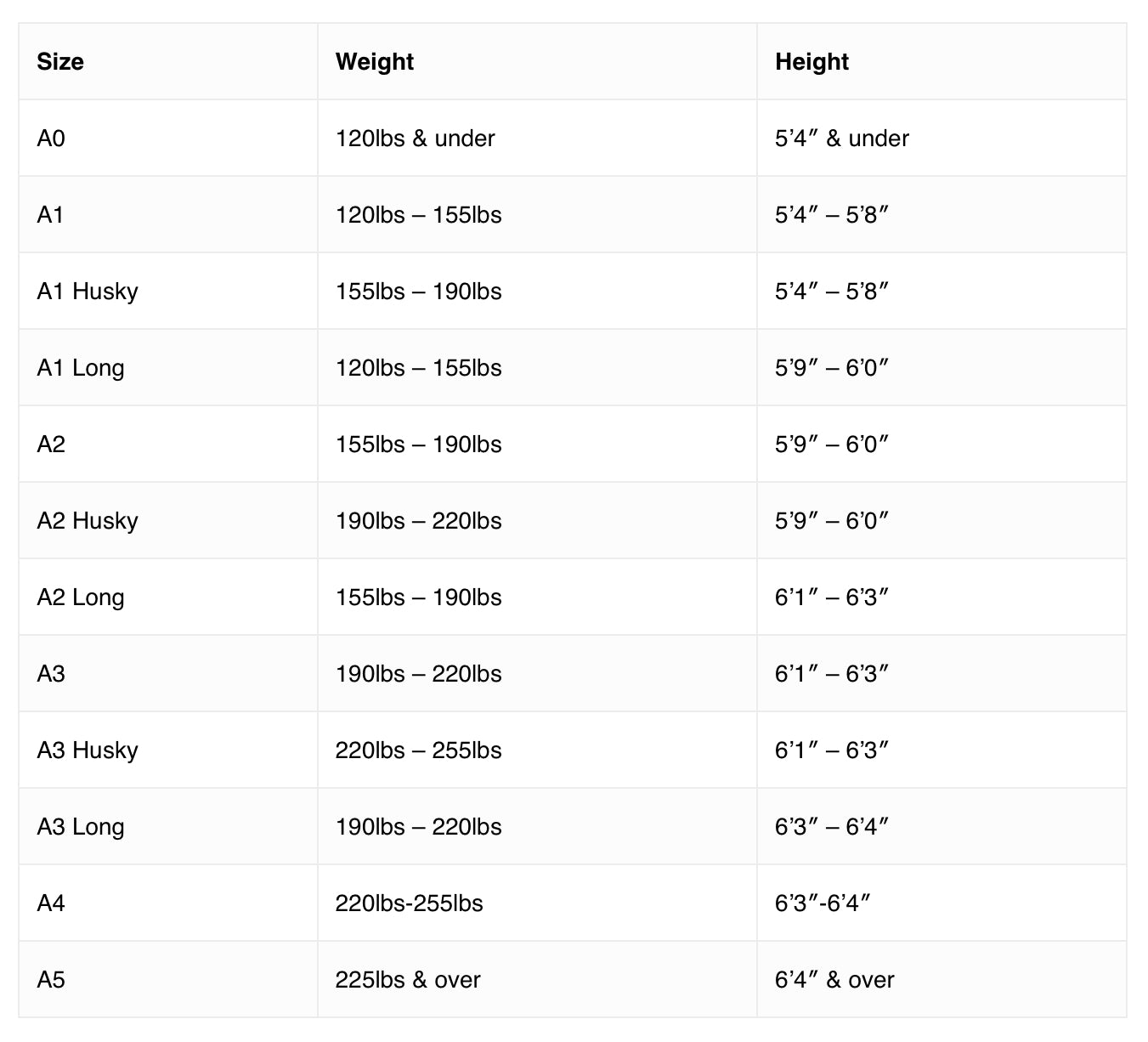1148x1042 pixels.
Task: Click the A2 Husky size cell
Action: (88, 521)
